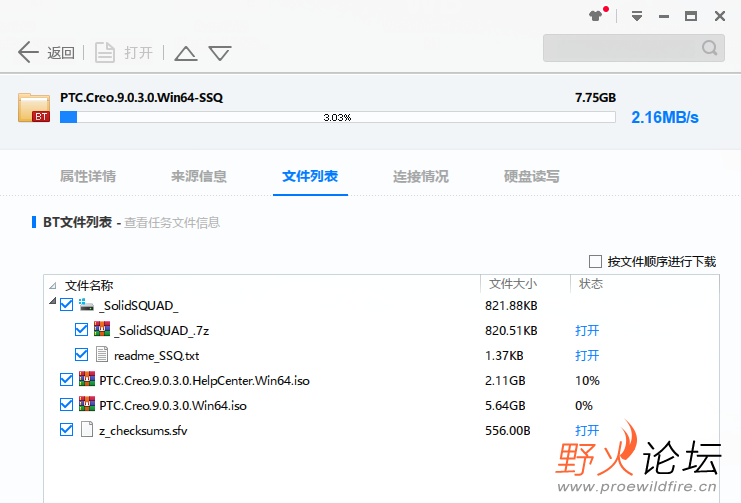Open the skin shirt icon

[x=596, y=16]
